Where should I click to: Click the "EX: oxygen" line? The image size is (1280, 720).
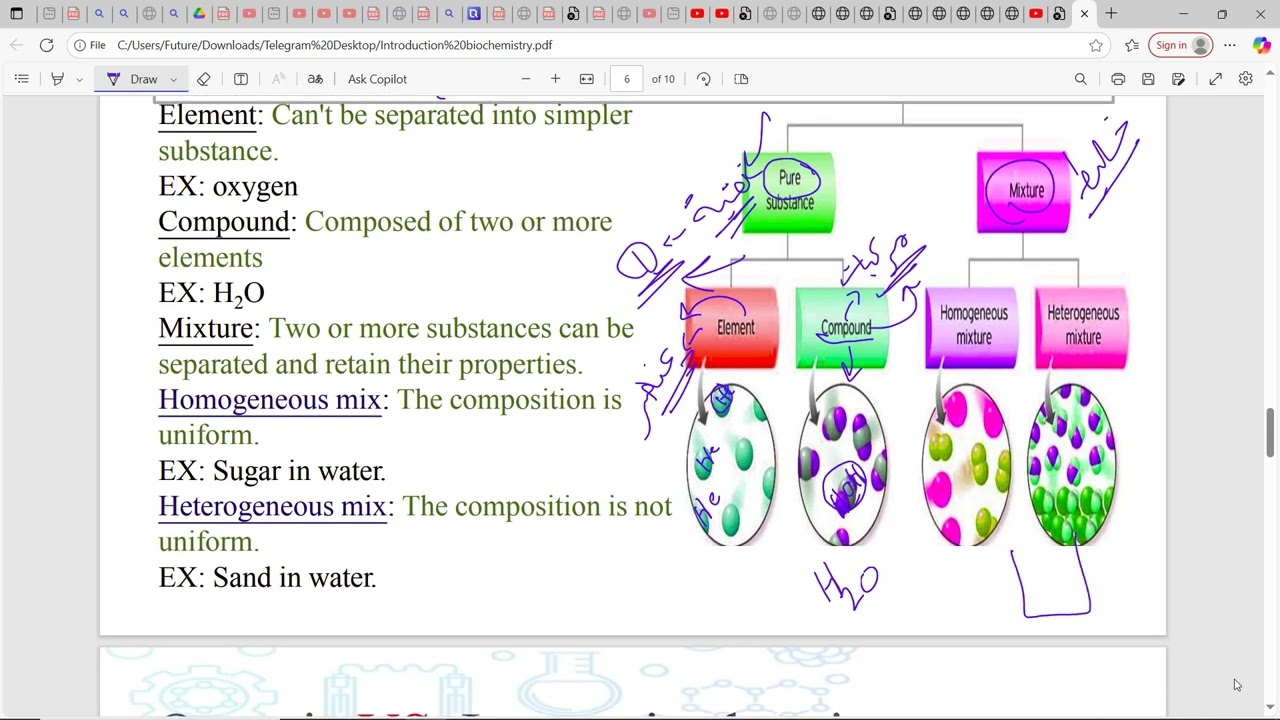point(228,186)
